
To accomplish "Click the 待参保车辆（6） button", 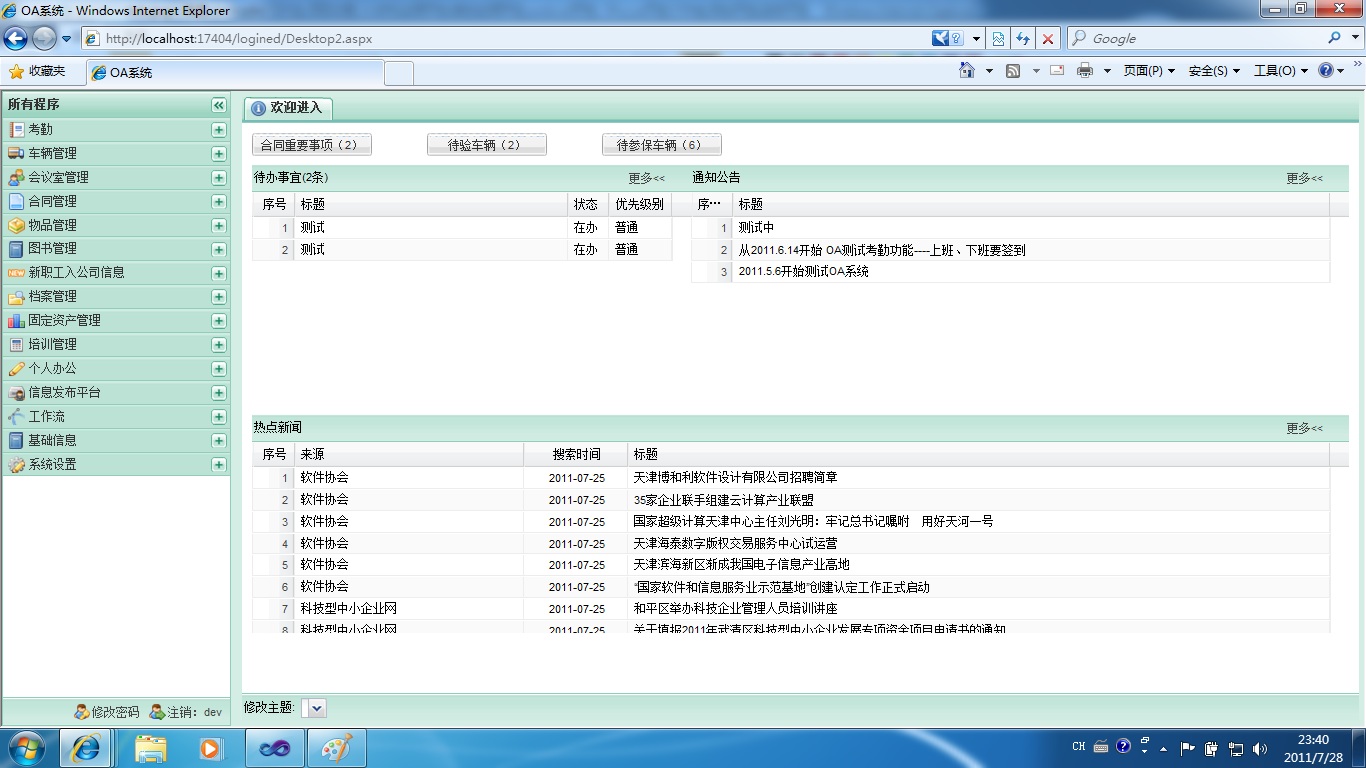I will tap(661, 145).
